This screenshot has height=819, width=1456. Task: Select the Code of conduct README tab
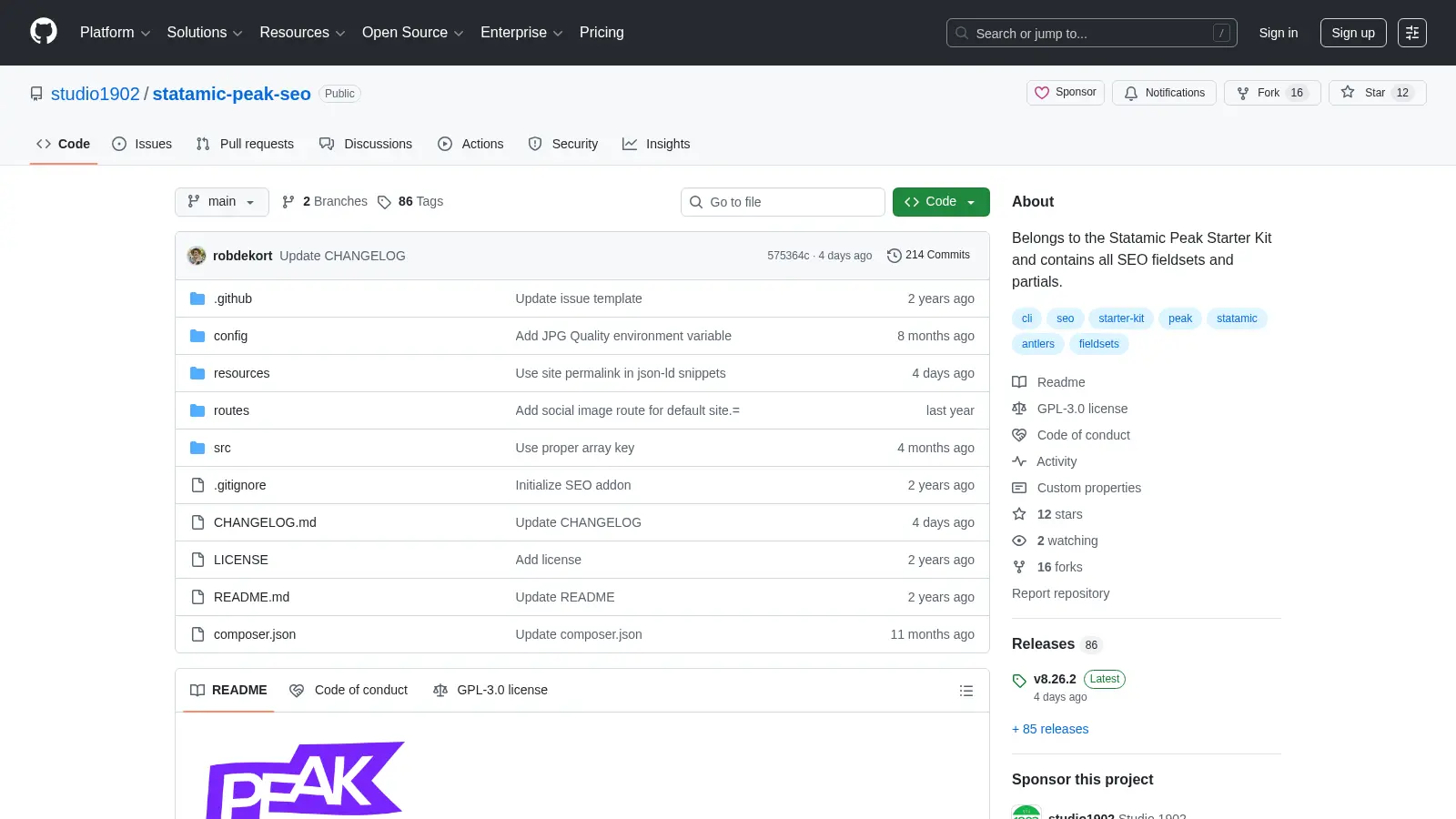pyautogui.click(x=349, y=691)
